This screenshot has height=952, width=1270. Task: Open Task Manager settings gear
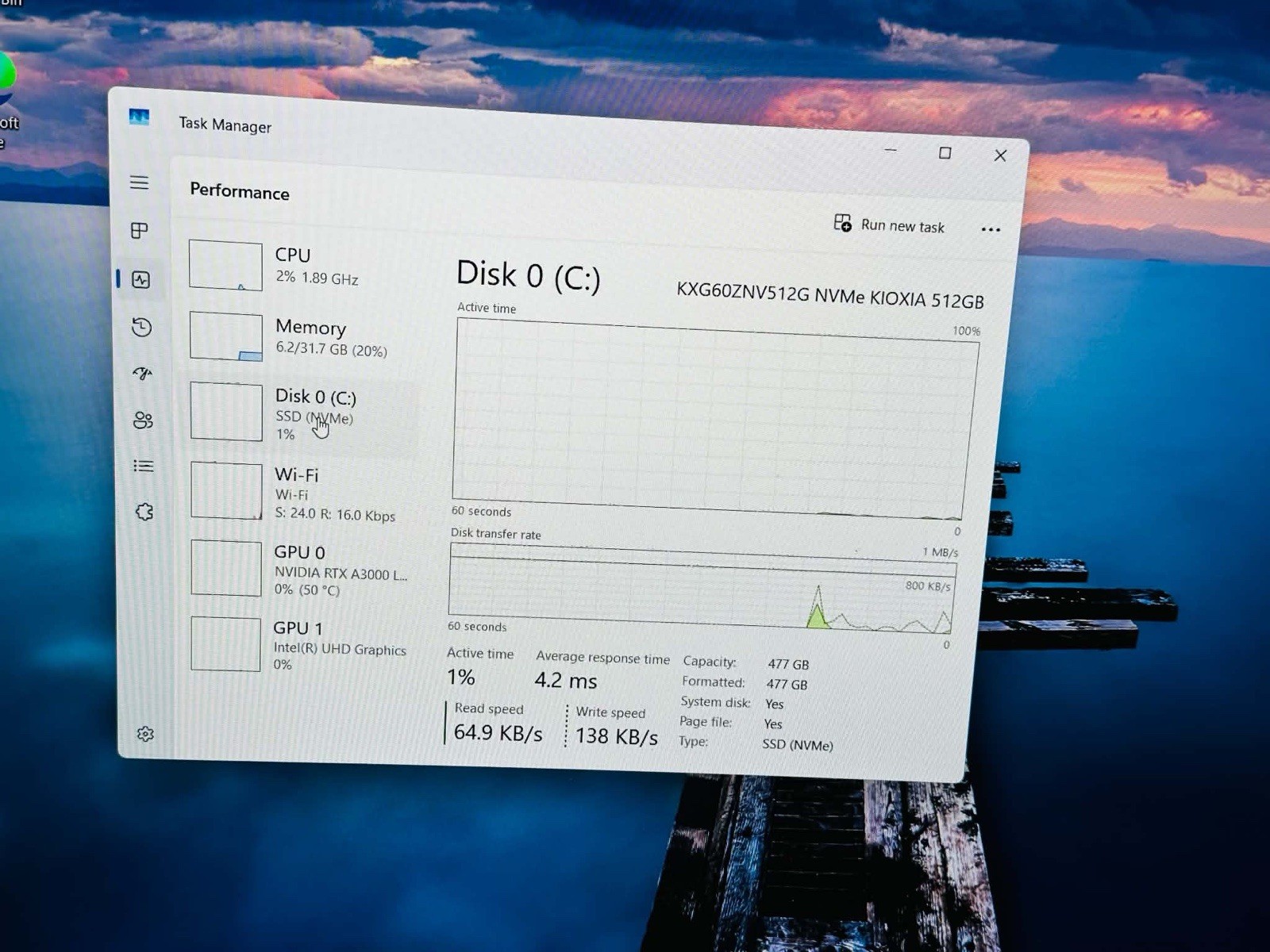(144, 734)
